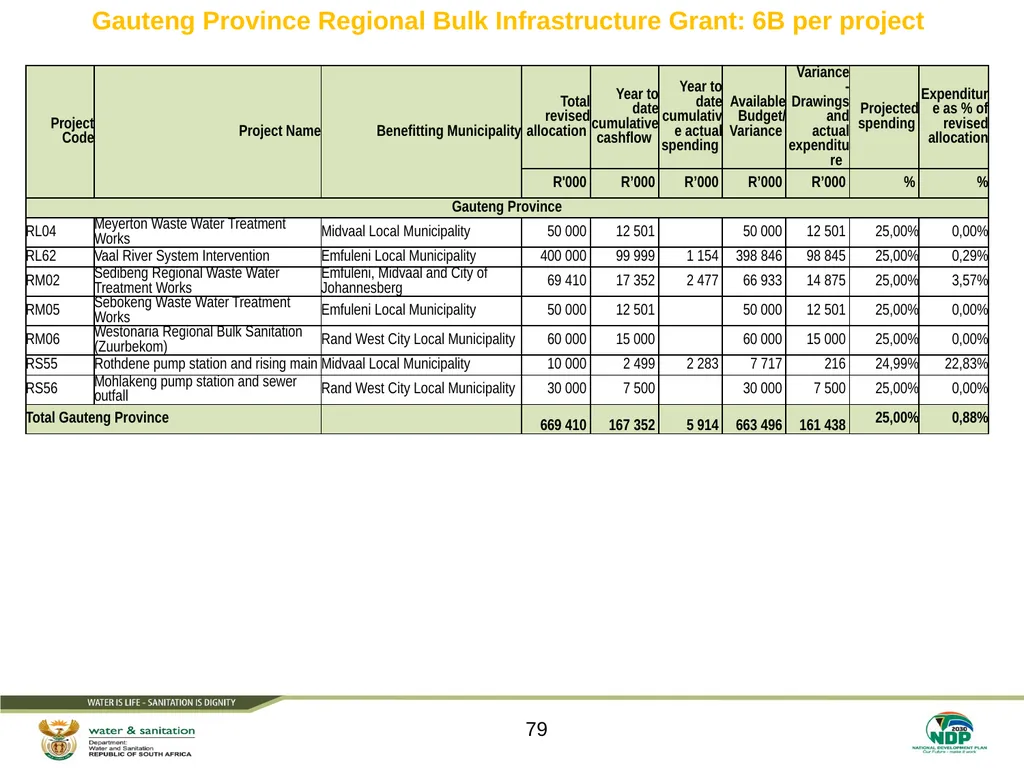Viewport: 1024px width, 768px height.
Task: Click the 'water & sanitation' department text
Action: [x=142, y=731]
